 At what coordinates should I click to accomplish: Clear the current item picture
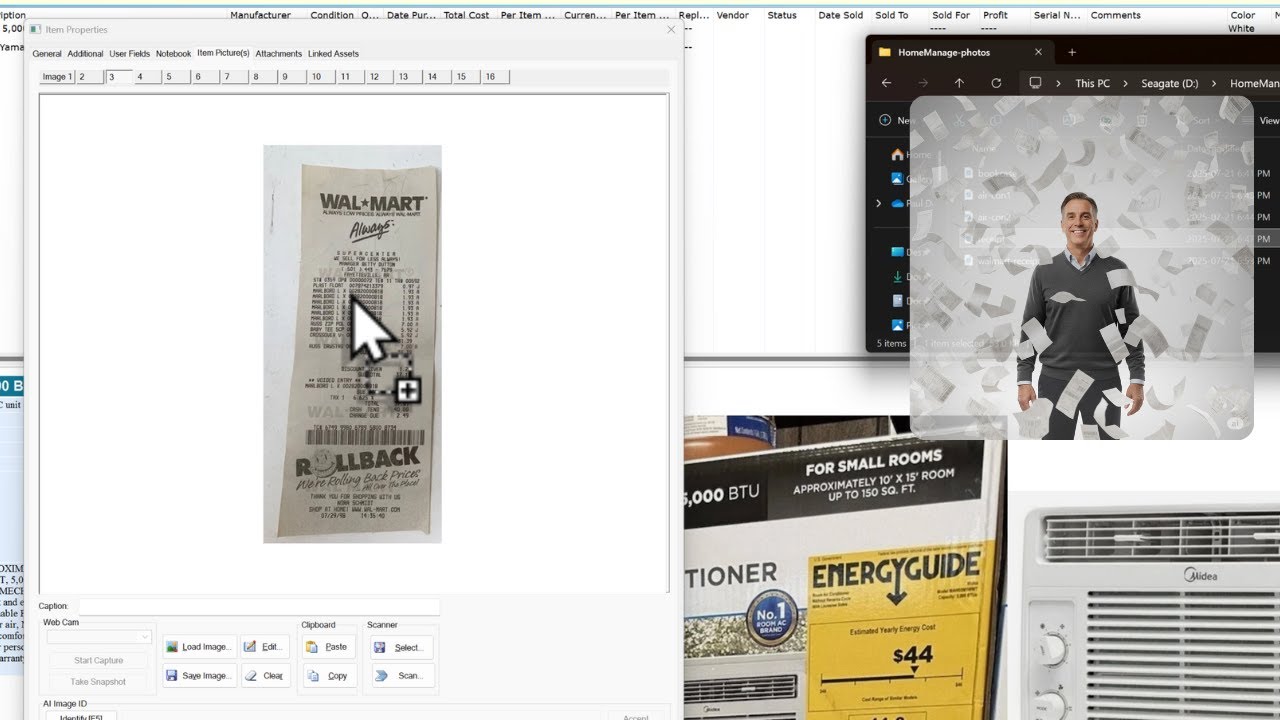click(x=265, y=676)
